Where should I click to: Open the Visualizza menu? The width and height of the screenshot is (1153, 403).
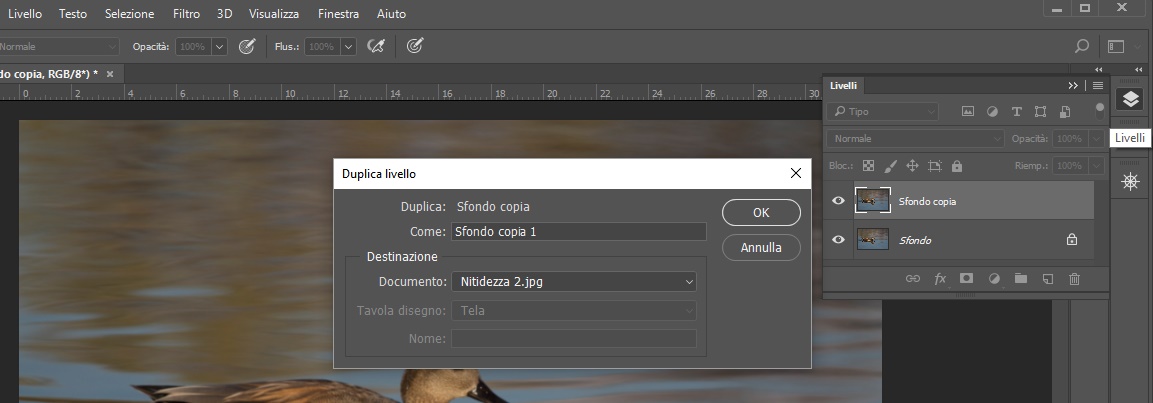click(x=274, y=14)
